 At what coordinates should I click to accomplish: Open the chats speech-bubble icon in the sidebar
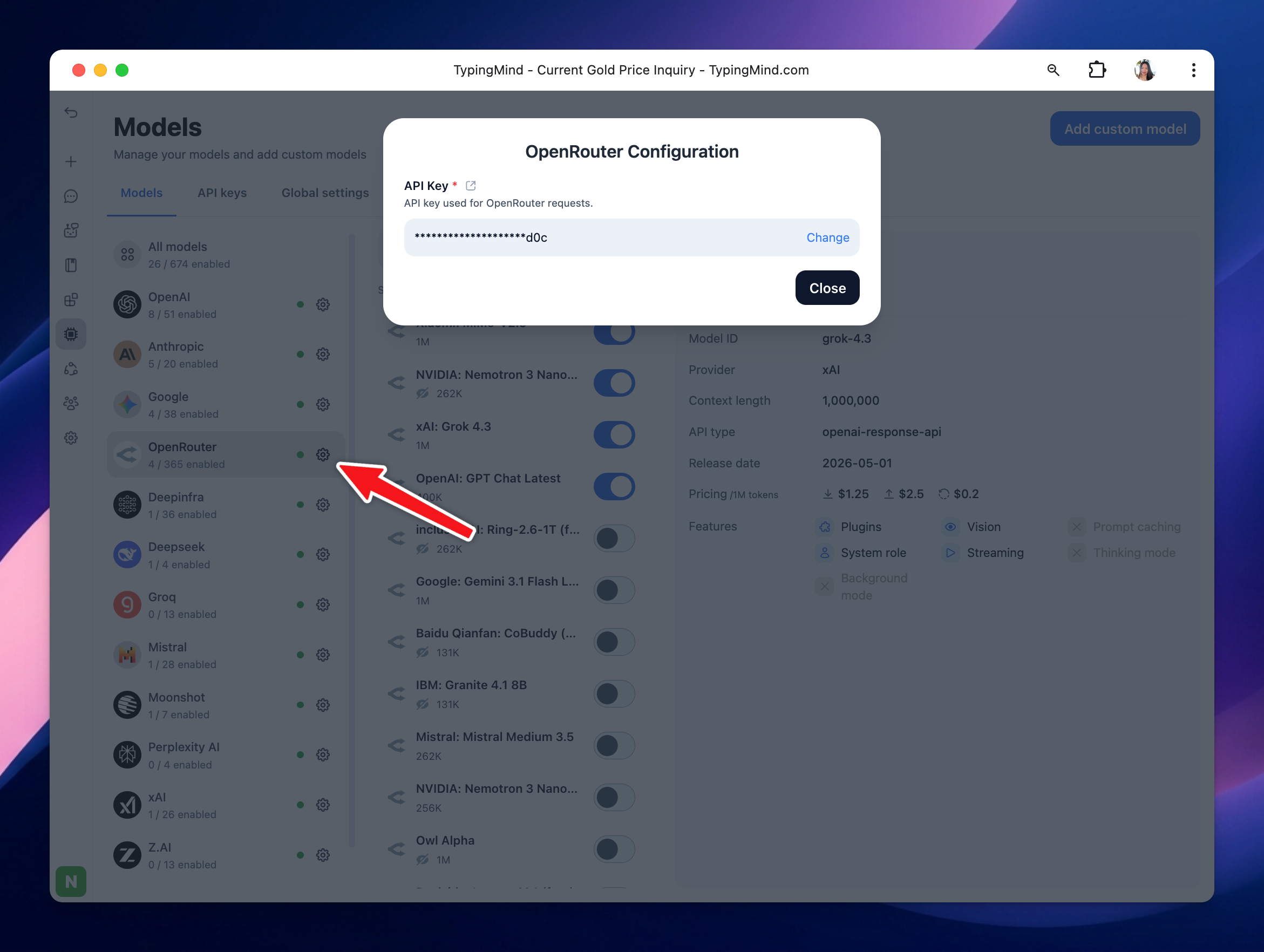point(71,196)
